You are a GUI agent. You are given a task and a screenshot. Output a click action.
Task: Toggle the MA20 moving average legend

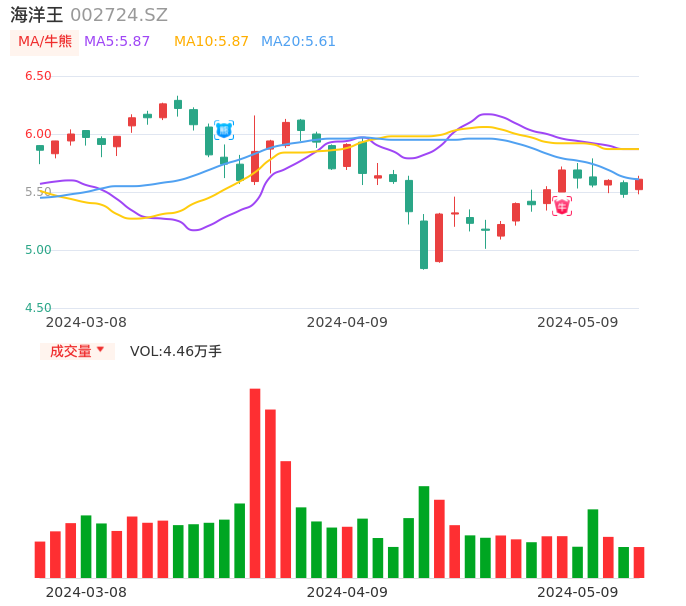tap(298, 42)
